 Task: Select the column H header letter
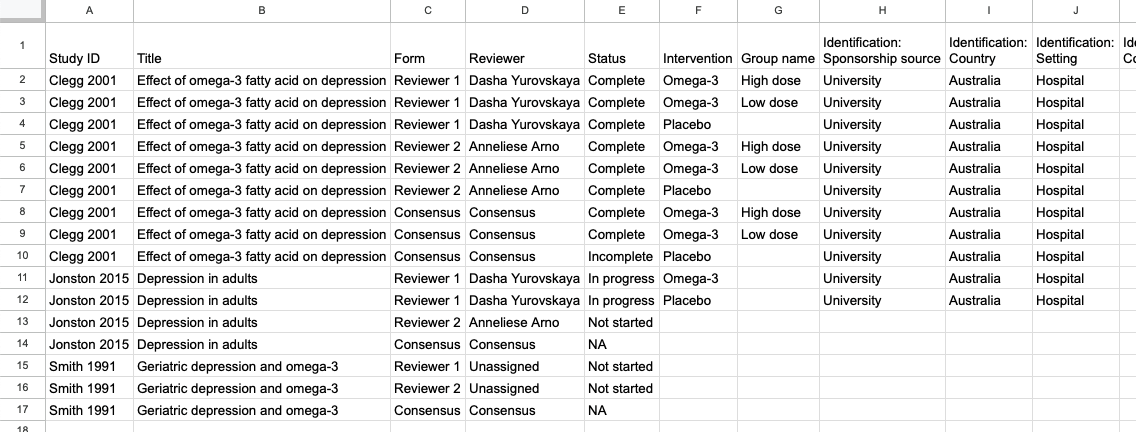[882, 10]
